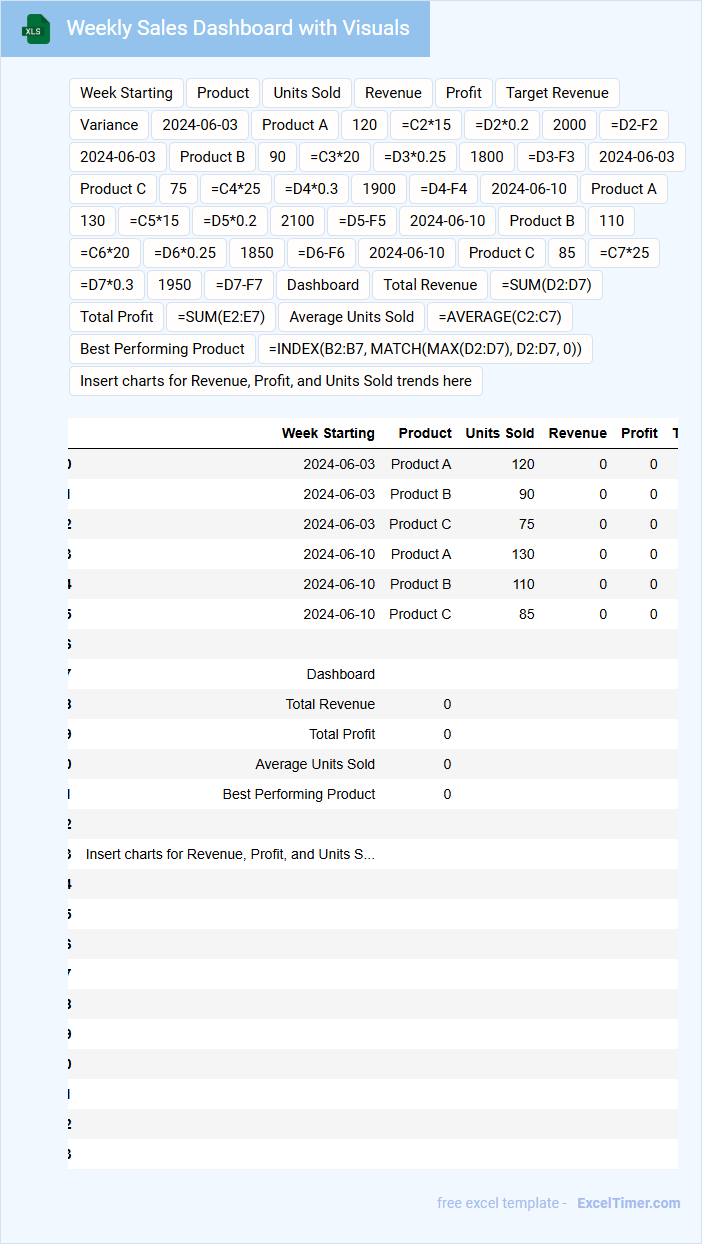Select cell showing 130 units sold
702x1244 pixels.
click(500, 554)
